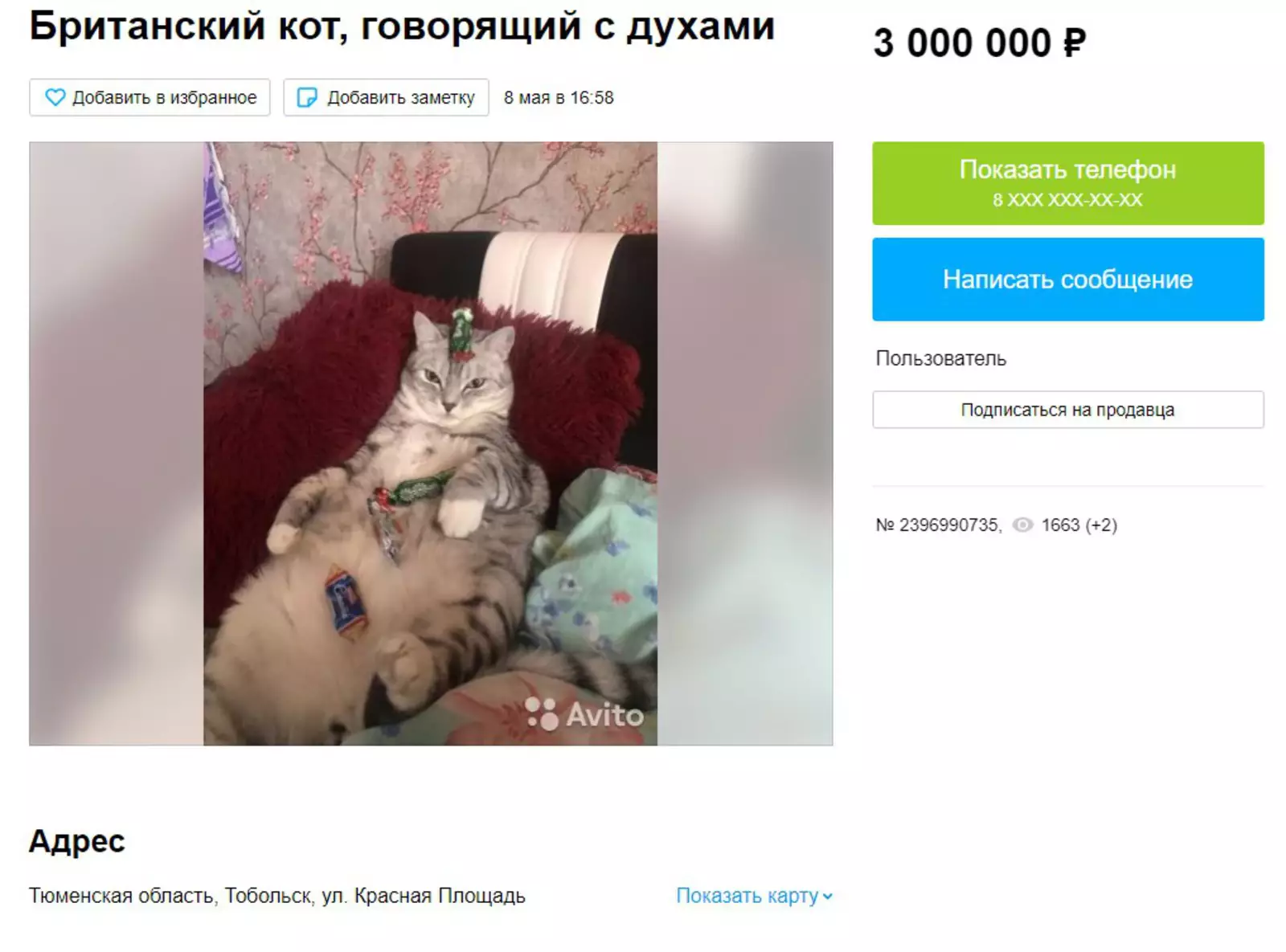Subscribe via Подписаться на продавца button

1068,410
